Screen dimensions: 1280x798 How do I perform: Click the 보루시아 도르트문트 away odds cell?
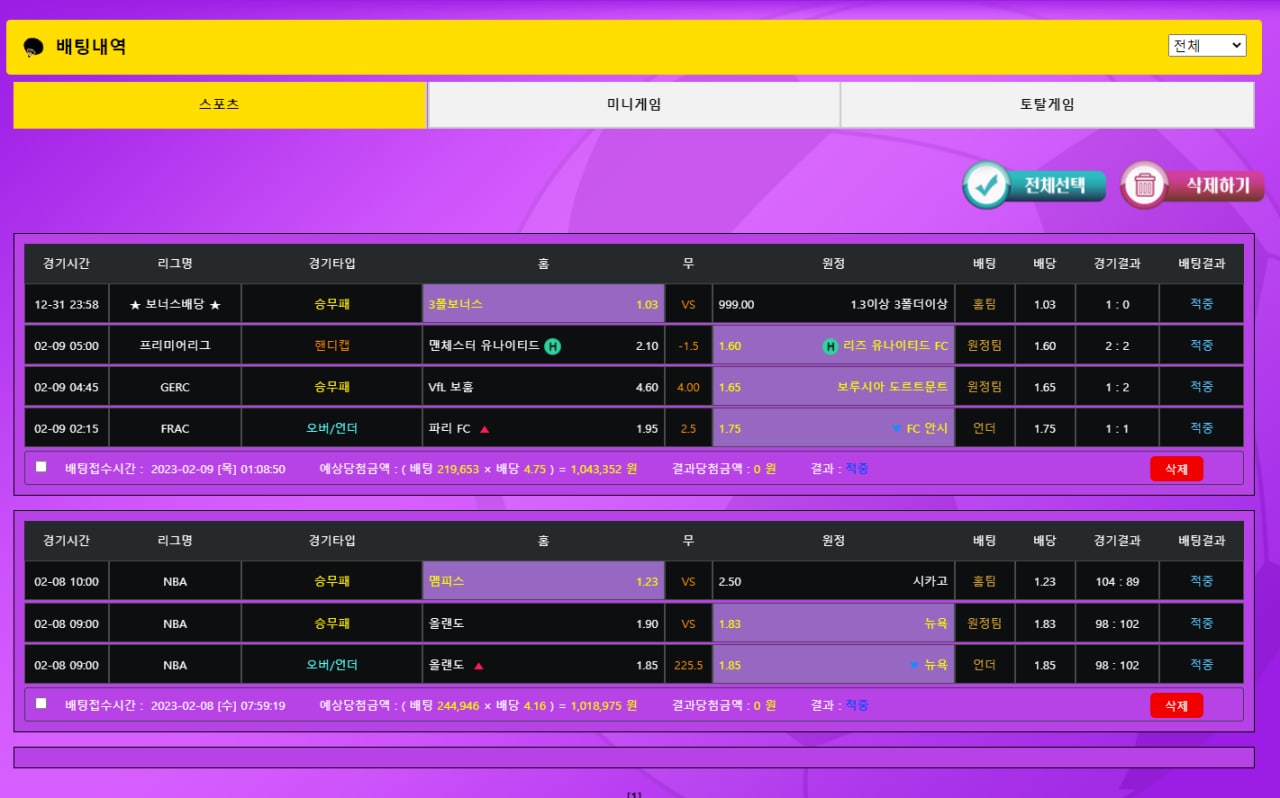coord(833,387)
